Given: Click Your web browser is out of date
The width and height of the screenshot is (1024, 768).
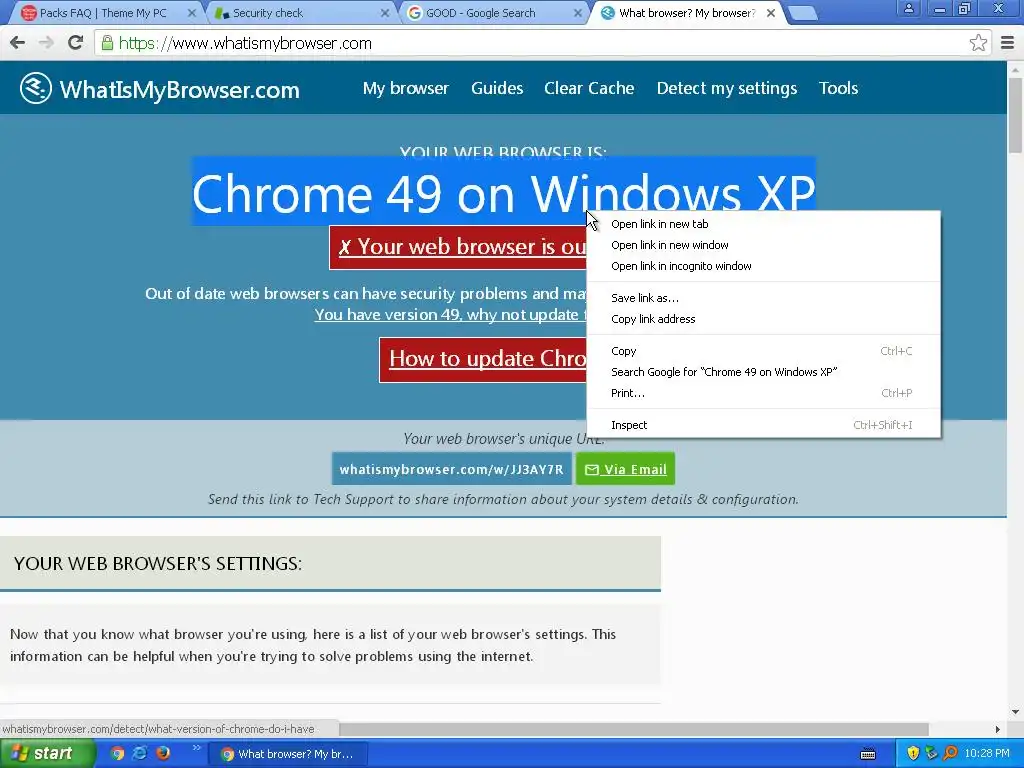Looking at the screenshot, I should coord(458,247).
